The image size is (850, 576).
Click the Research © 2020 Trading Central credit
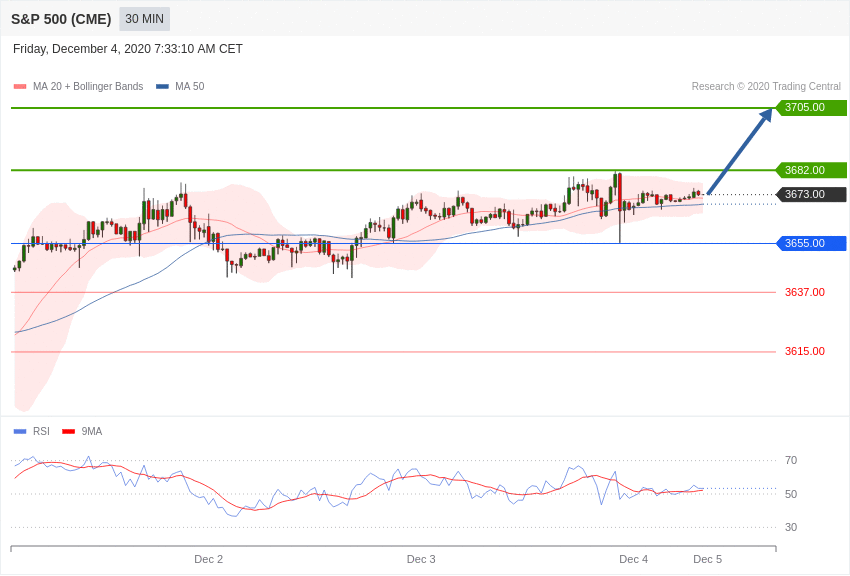(x=766, y=86)
